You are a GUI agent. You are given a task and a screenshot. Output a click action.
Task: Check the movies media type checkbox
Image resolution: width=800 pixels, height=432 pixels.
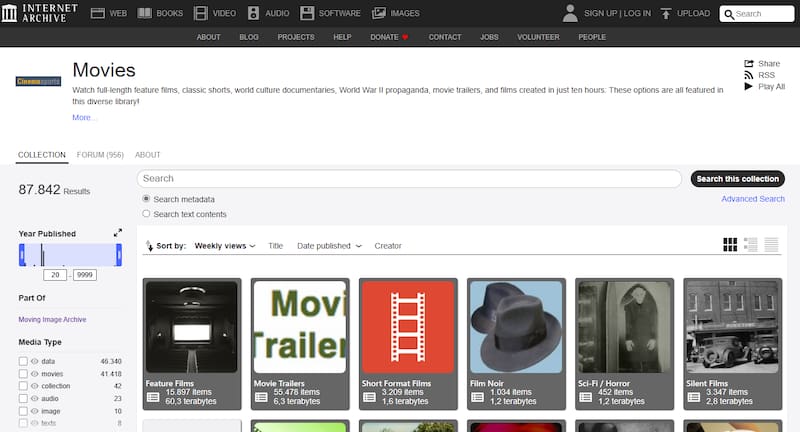click(23, 374)
